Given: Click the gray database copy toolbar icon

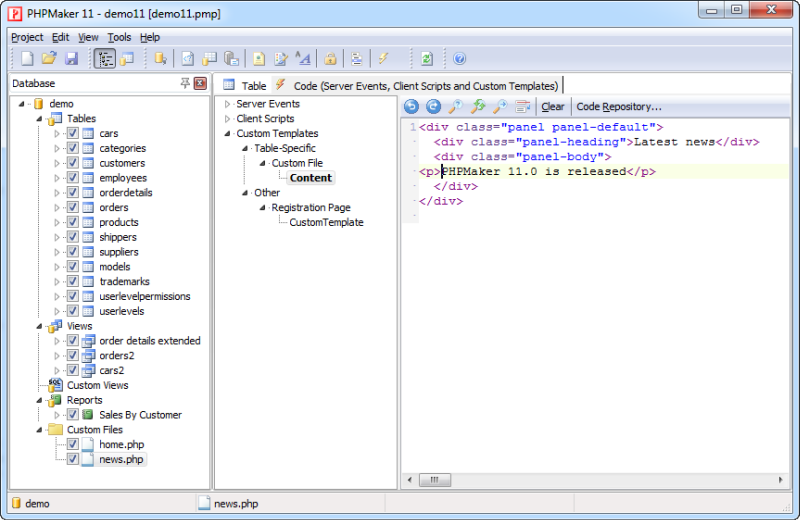Looking at the screenshot, I should [232, 59].
